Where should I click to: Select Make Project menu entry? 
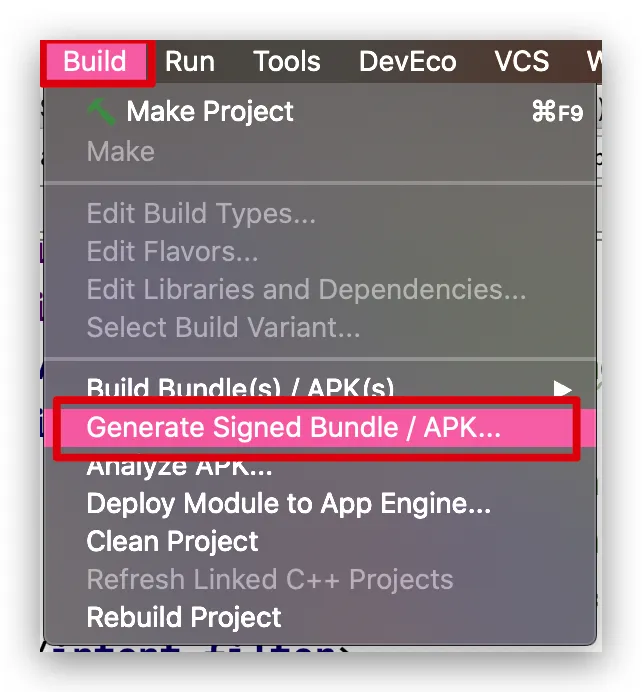pyautogui.click(x=320, y=111)
